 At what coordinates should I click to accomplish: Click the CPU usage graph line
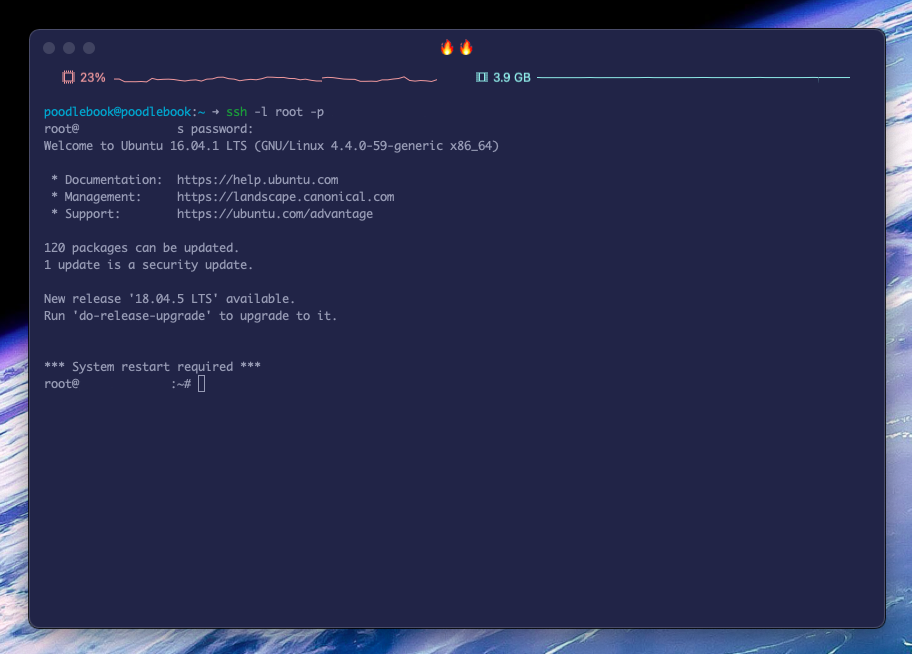pyautogui.click(x=276, y=79)
